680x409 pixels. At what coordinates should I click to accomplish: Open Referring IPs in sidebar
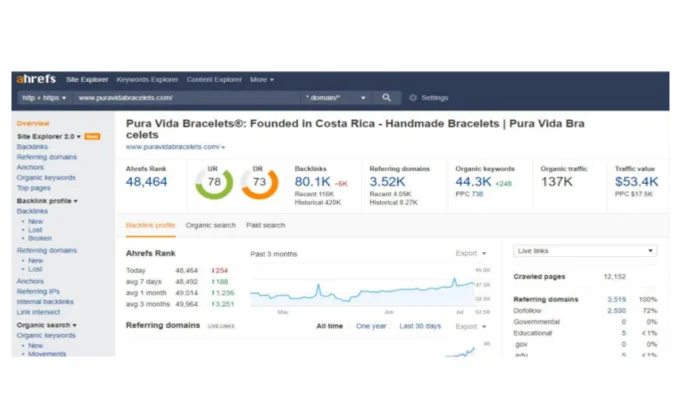coord(38,291)
